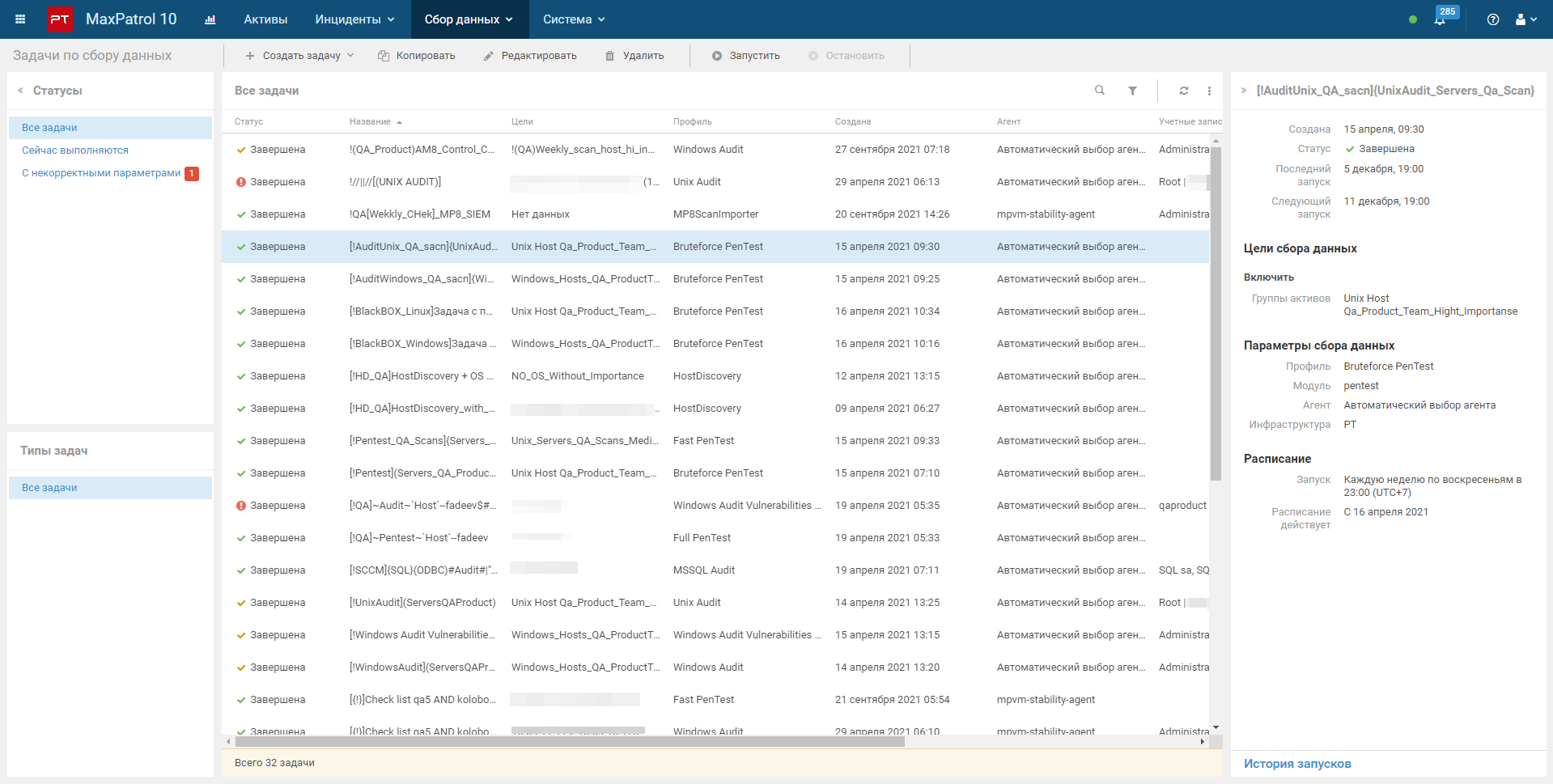Open the dashboards chart icon
1553x784 pixels.
click(210, 19)
